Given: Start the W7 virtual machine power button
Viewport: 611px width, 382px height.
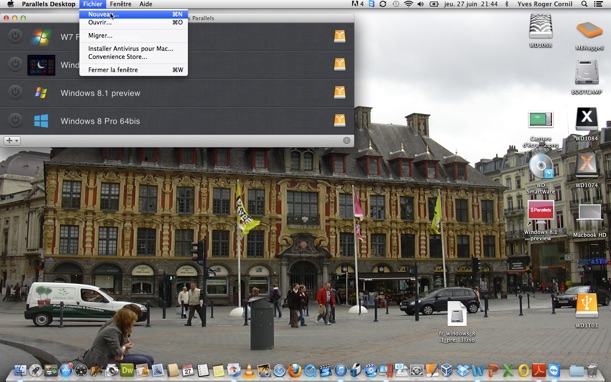Looking at the screenshot, I should 15,36.
